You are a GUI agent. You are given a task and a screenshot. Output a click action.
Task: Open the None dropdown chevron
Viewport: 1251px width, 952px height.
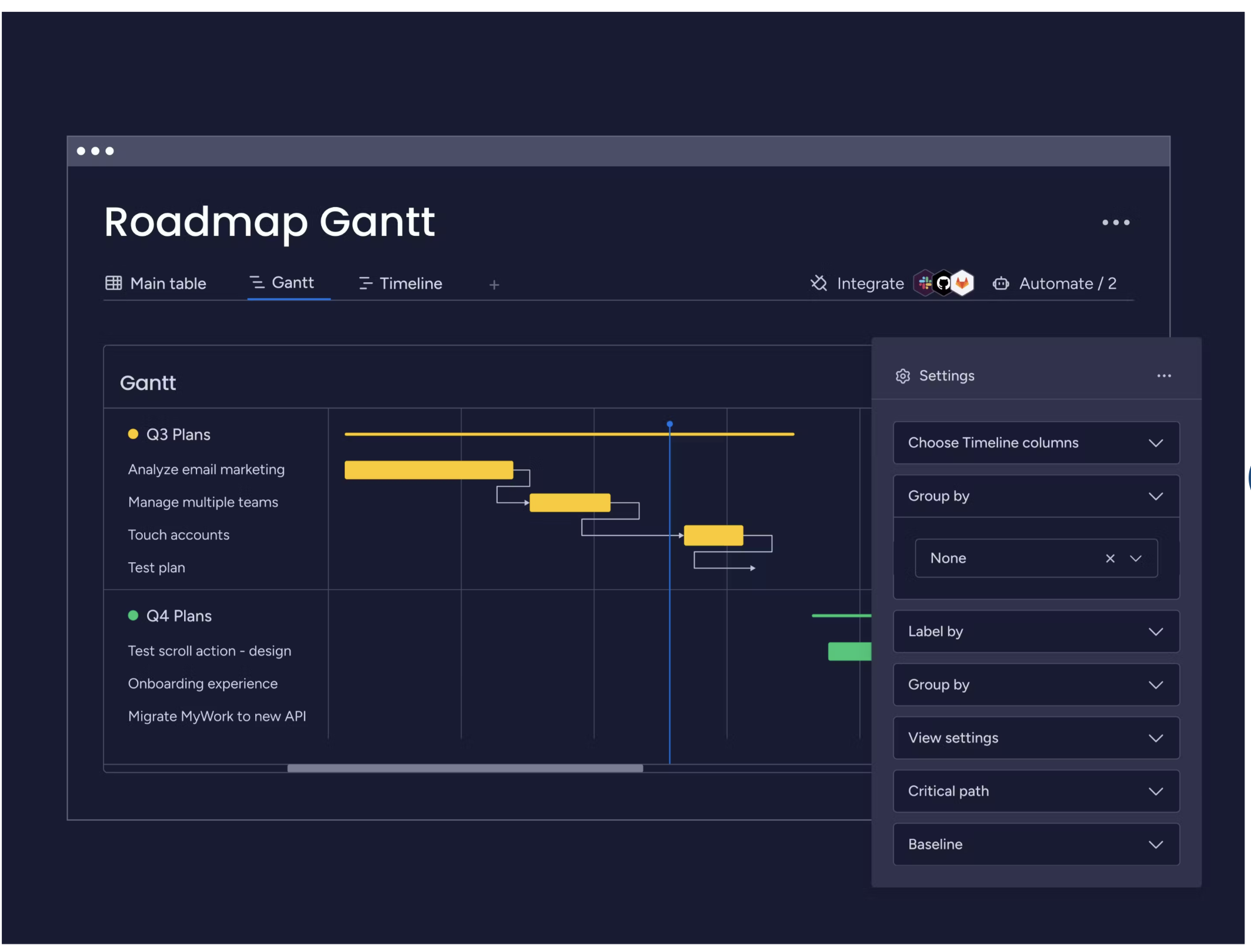pyautogui.click(x=1136, y=559)
